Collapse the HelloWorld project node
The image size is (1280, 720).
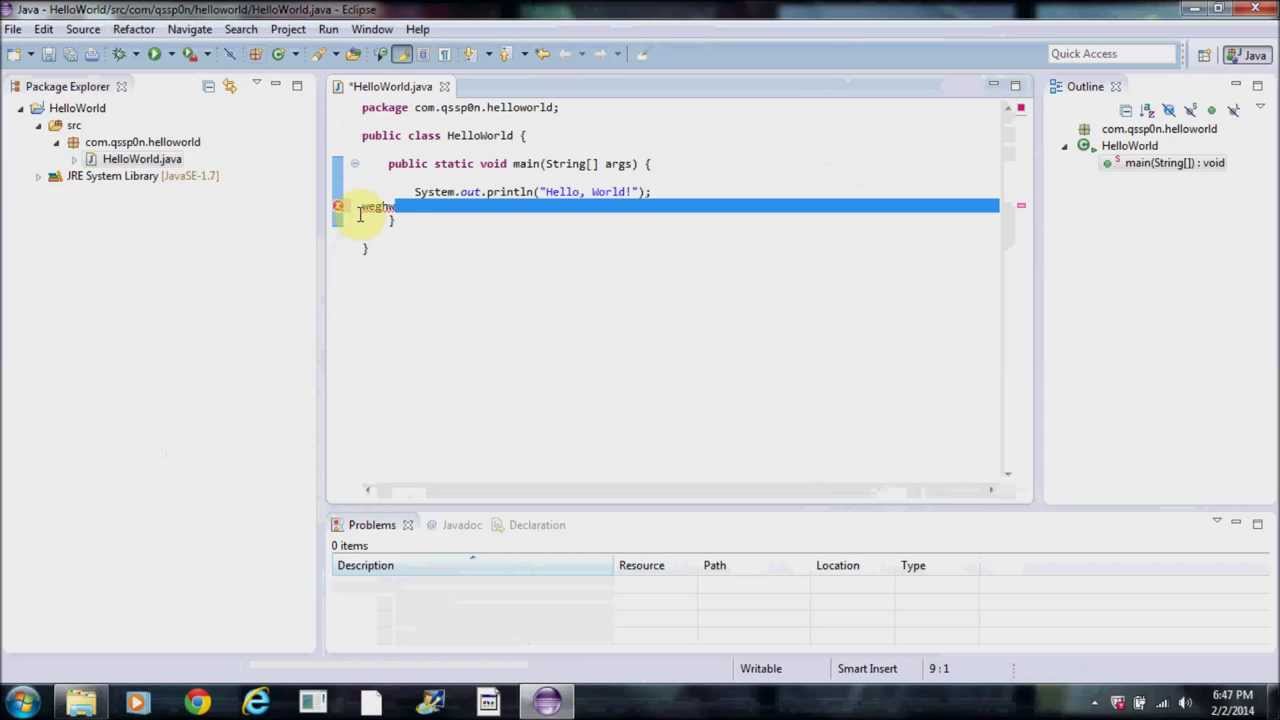(20, 108)
